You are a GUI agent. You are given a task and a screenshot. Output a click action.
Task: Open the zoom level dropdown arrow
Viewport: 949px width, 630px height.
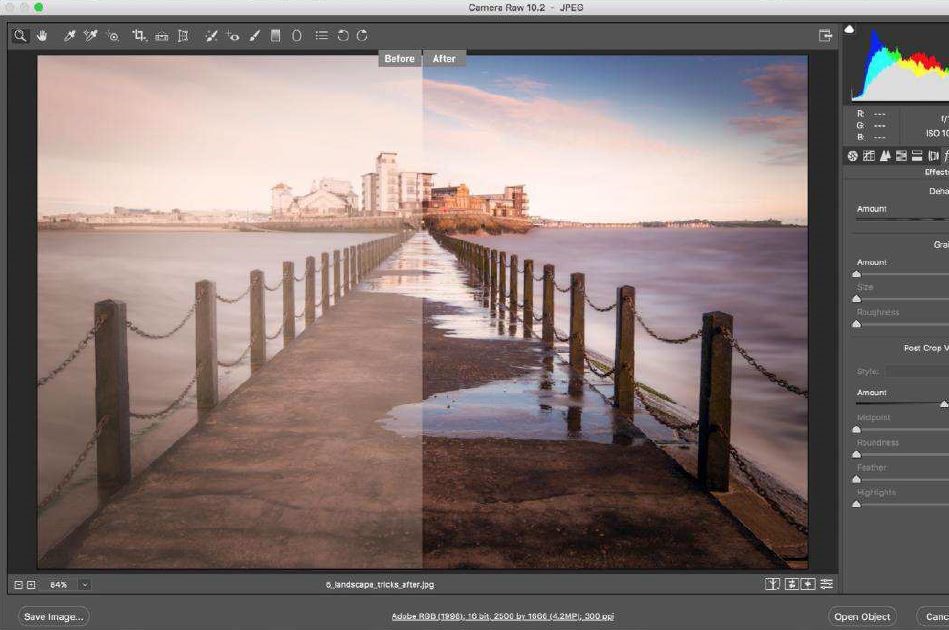tap(85, 585)
